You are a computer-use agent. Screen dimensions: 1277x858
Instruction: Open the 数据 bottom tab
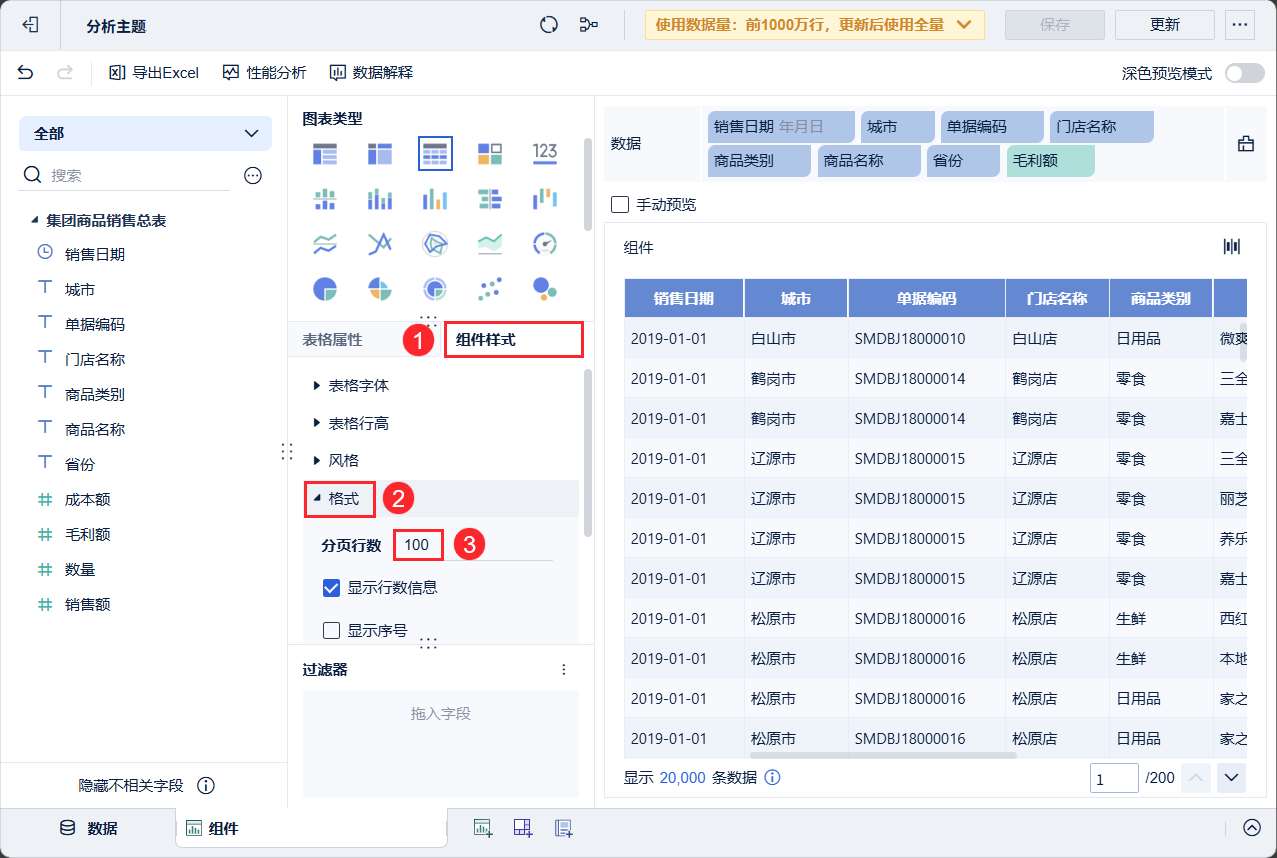pyautogui.click(x=88, y=828)
